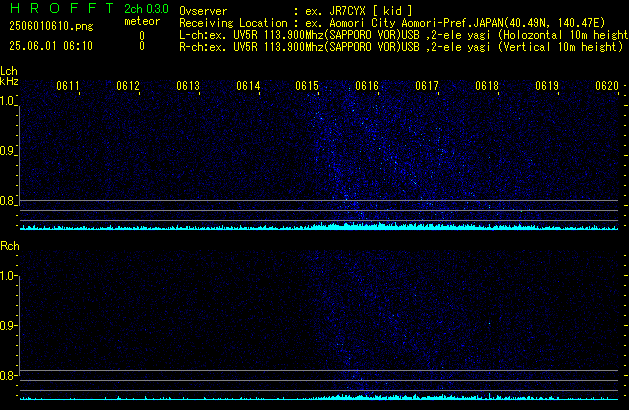Image resolution: width=629 pixels, height=410 pixels.
Task: Click the Rch channel label
Action: 10,246
